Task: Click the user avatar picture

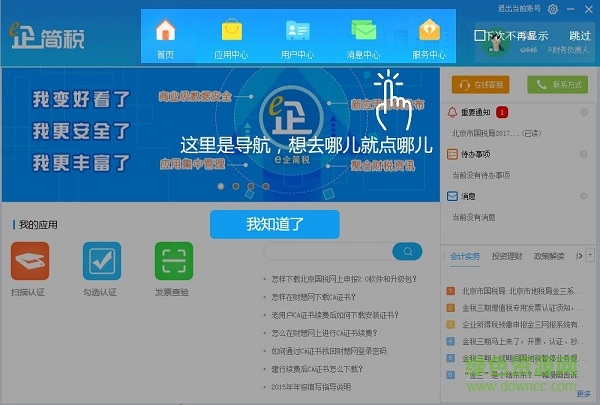Action: [x=496, y=43]
